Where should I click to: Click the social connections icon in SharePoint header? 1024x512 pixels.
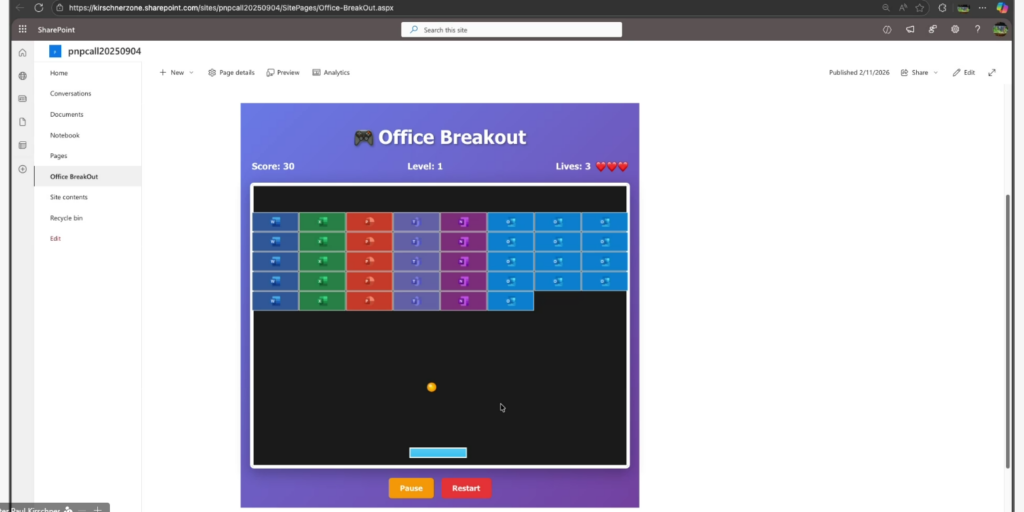click(x=932, y=29)
